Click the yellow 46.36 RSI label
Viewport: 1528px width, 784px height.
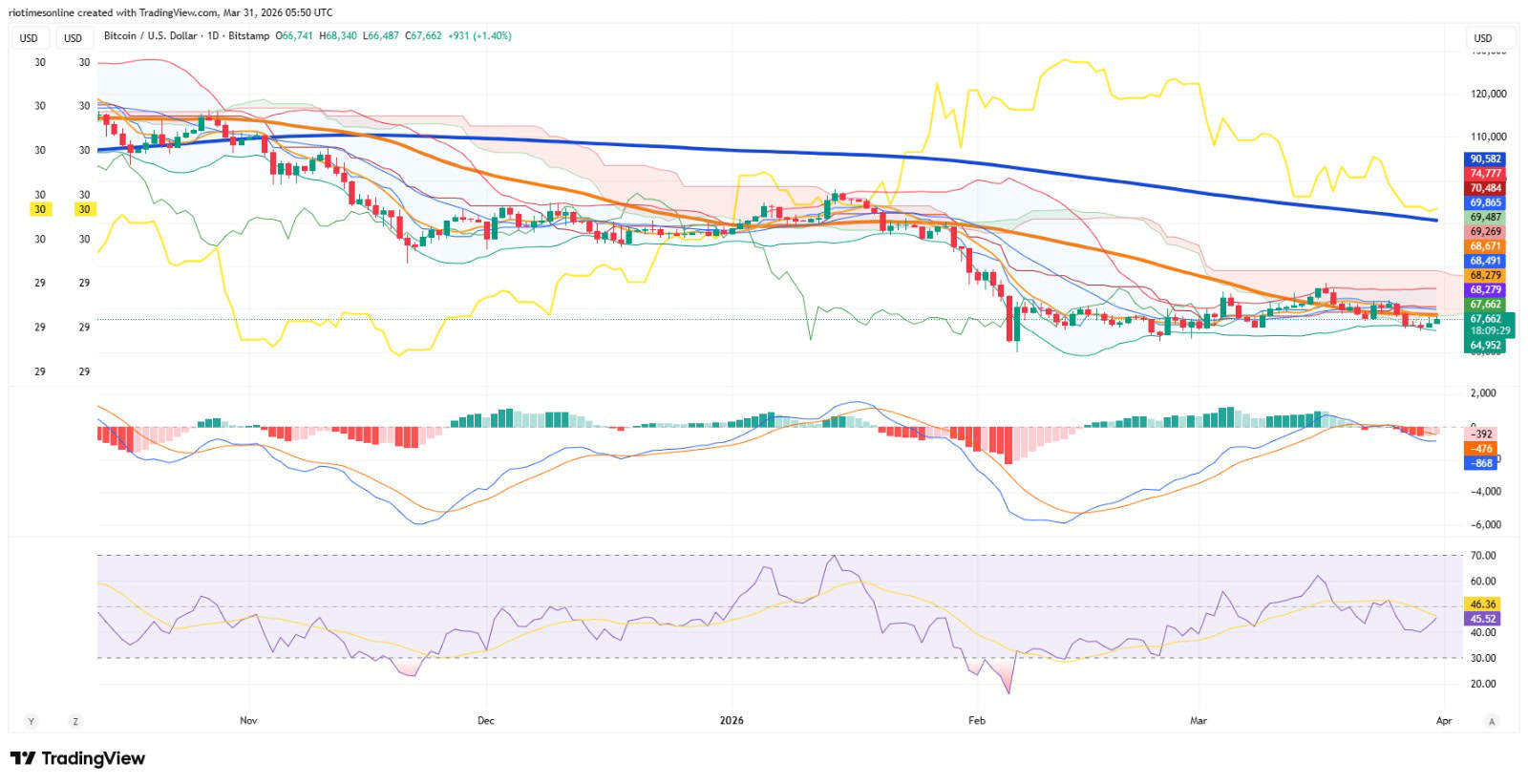(x=1482, y=604)
